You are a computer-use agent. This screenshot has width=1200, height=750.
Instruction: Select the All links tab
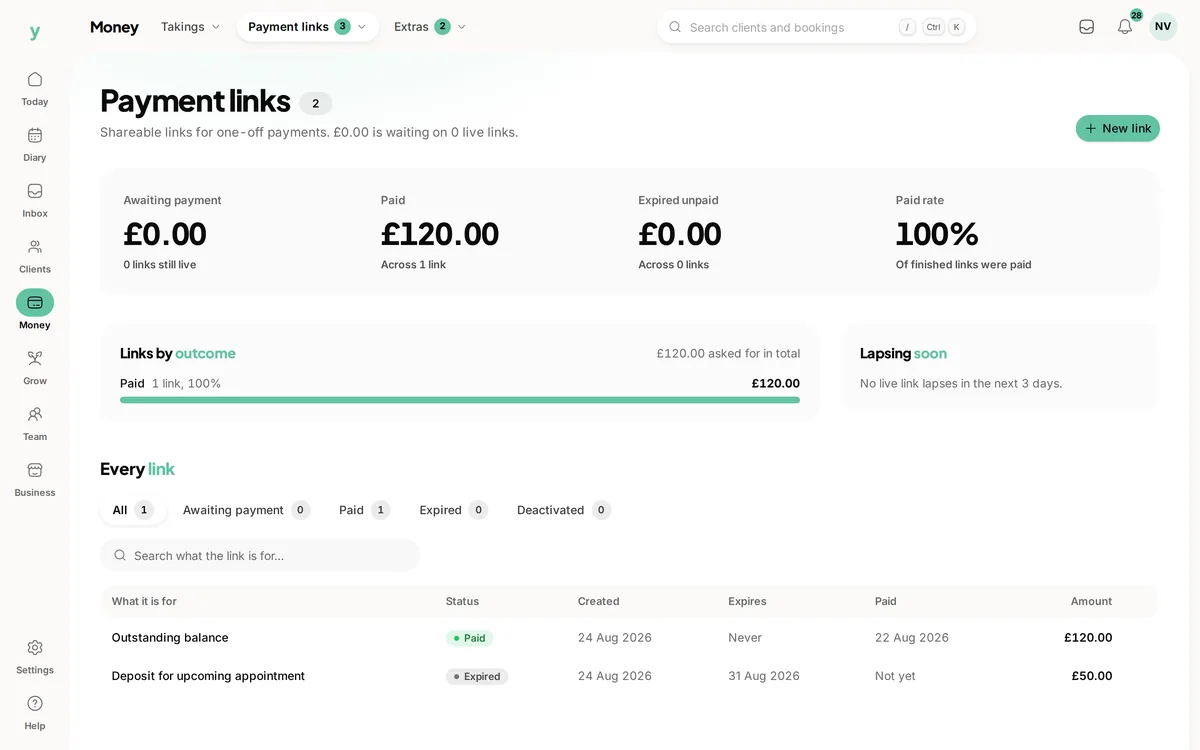[x=133, y=510]
